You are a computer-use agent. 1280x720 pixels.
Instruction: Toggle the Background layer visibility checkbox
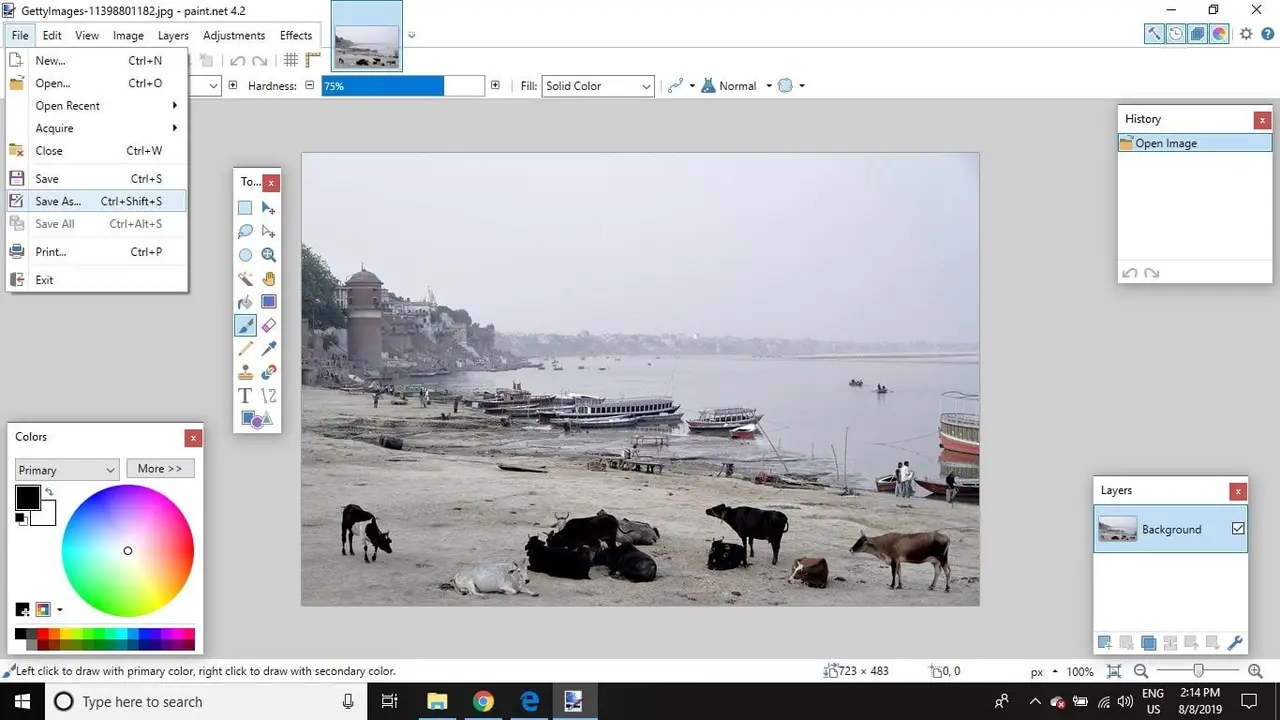[1238, 529]
